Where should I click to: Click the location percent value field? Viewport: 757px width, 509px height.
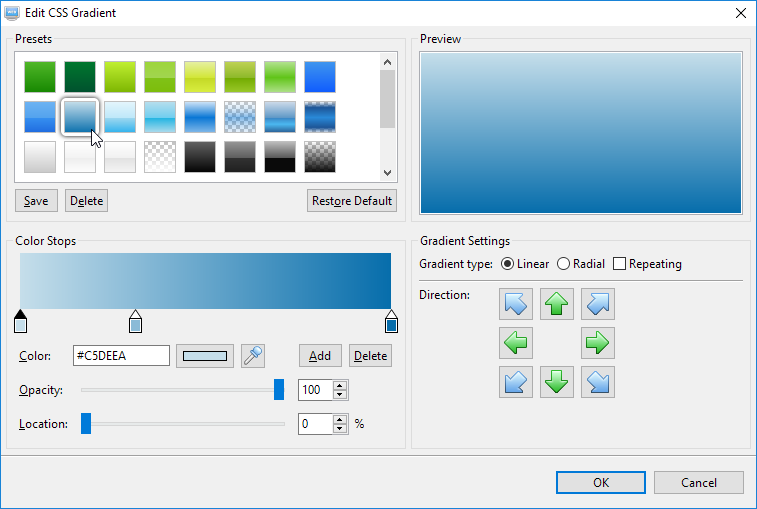(316, 424)
